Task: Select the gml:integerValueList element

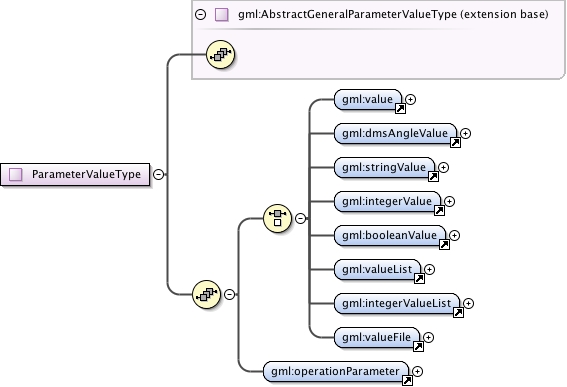Action: (x=397, y=303)
